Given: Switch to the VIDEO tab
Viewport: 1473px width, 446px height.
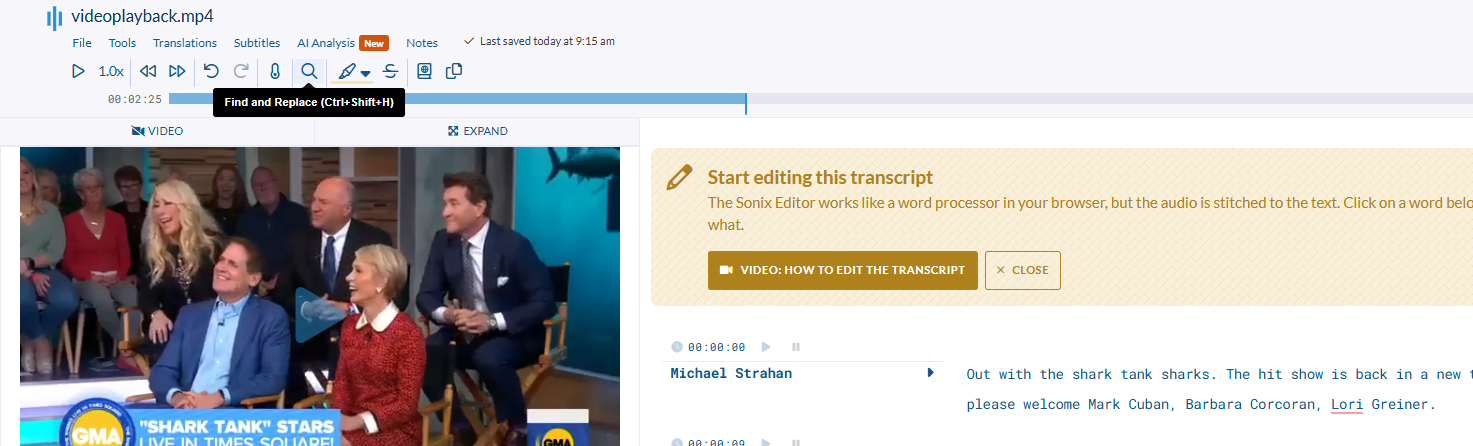Looking at the screenshot, I should pyautogui.click(x=158, y=131).
